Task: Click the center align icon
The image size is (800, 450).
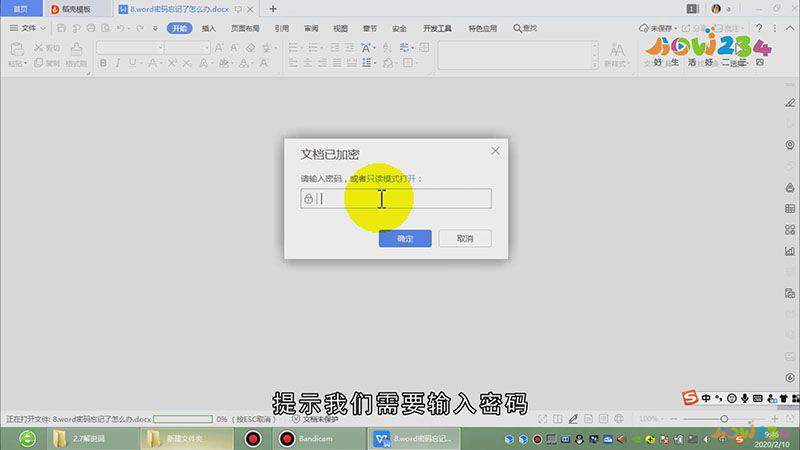Action: point(308,63)
